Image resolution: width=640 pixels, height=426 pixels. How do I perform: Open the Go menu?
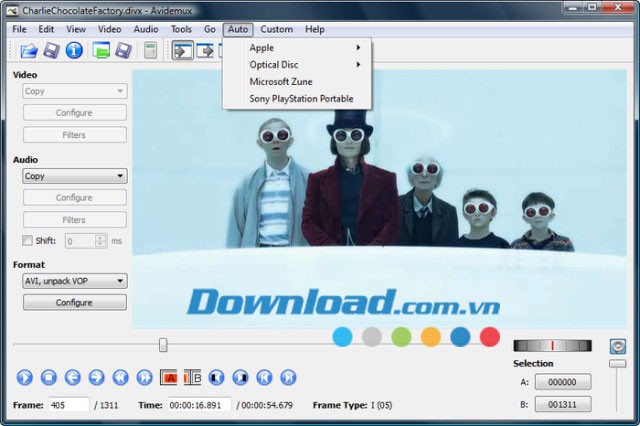point(209,29)
